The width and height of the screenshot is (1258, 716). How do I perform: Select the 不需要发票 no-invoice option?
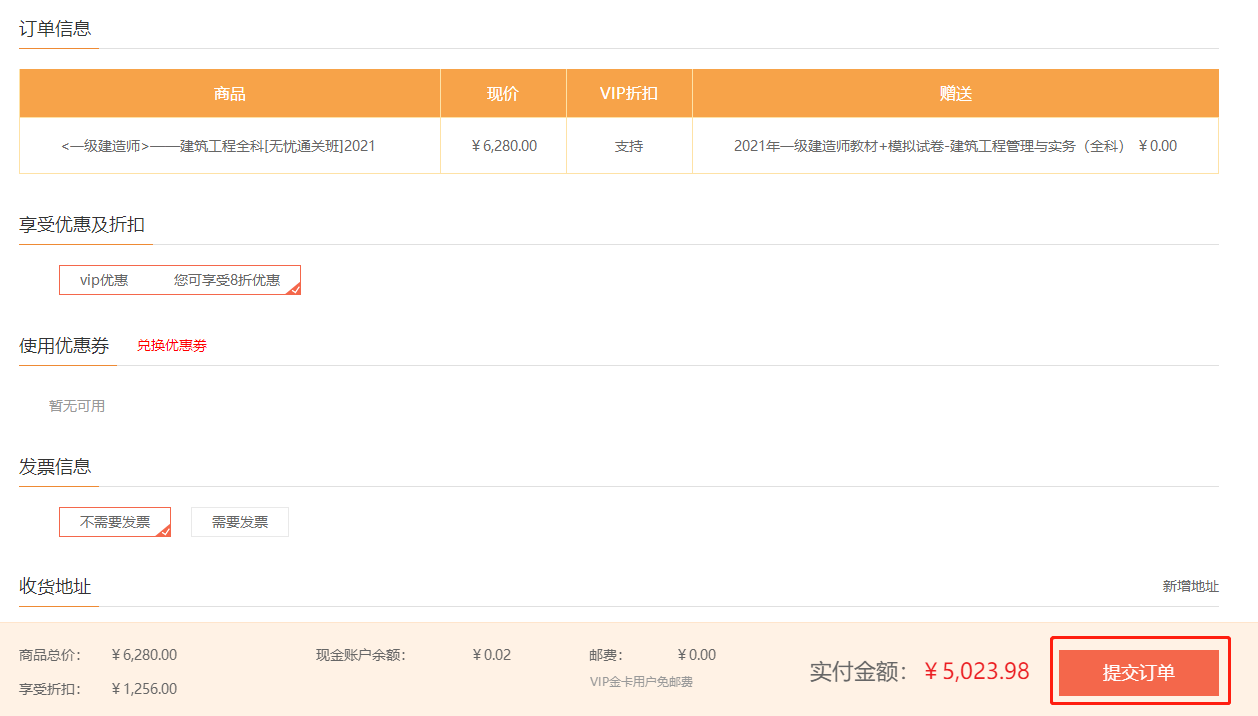110,521
